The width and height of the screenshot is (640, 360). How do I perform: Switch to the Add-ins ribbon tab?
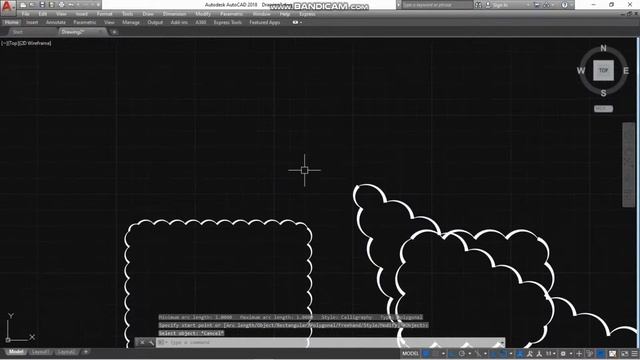click(179, 22)
